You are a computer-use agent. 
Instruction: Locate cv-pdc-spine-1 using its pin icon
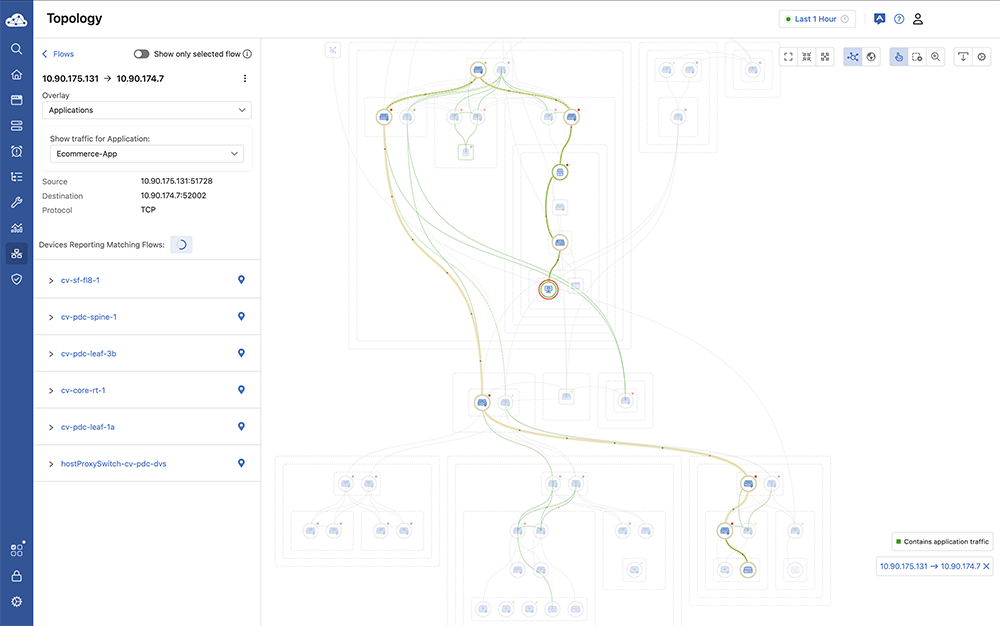click(241, 317)
